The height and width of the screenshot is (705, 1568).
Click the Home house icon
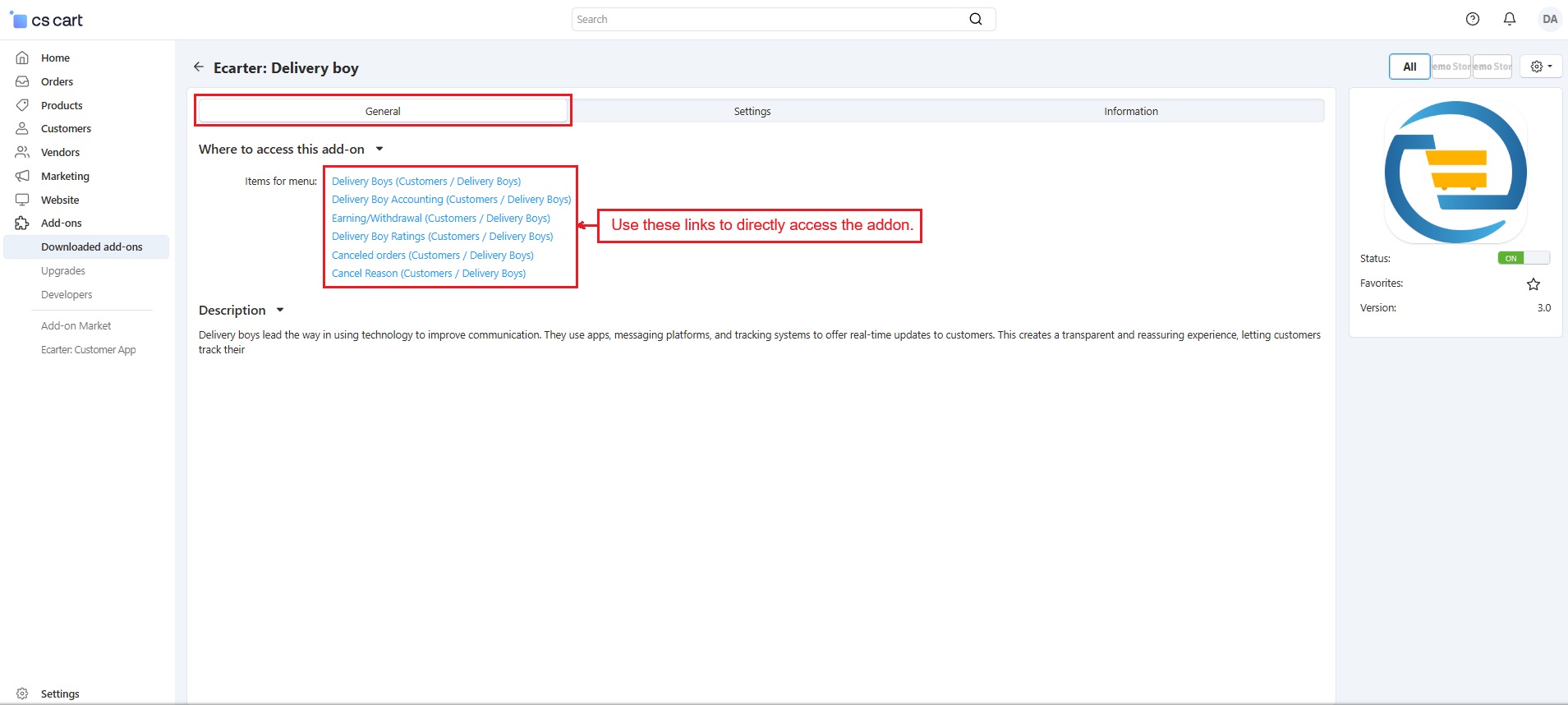point(22,58)
